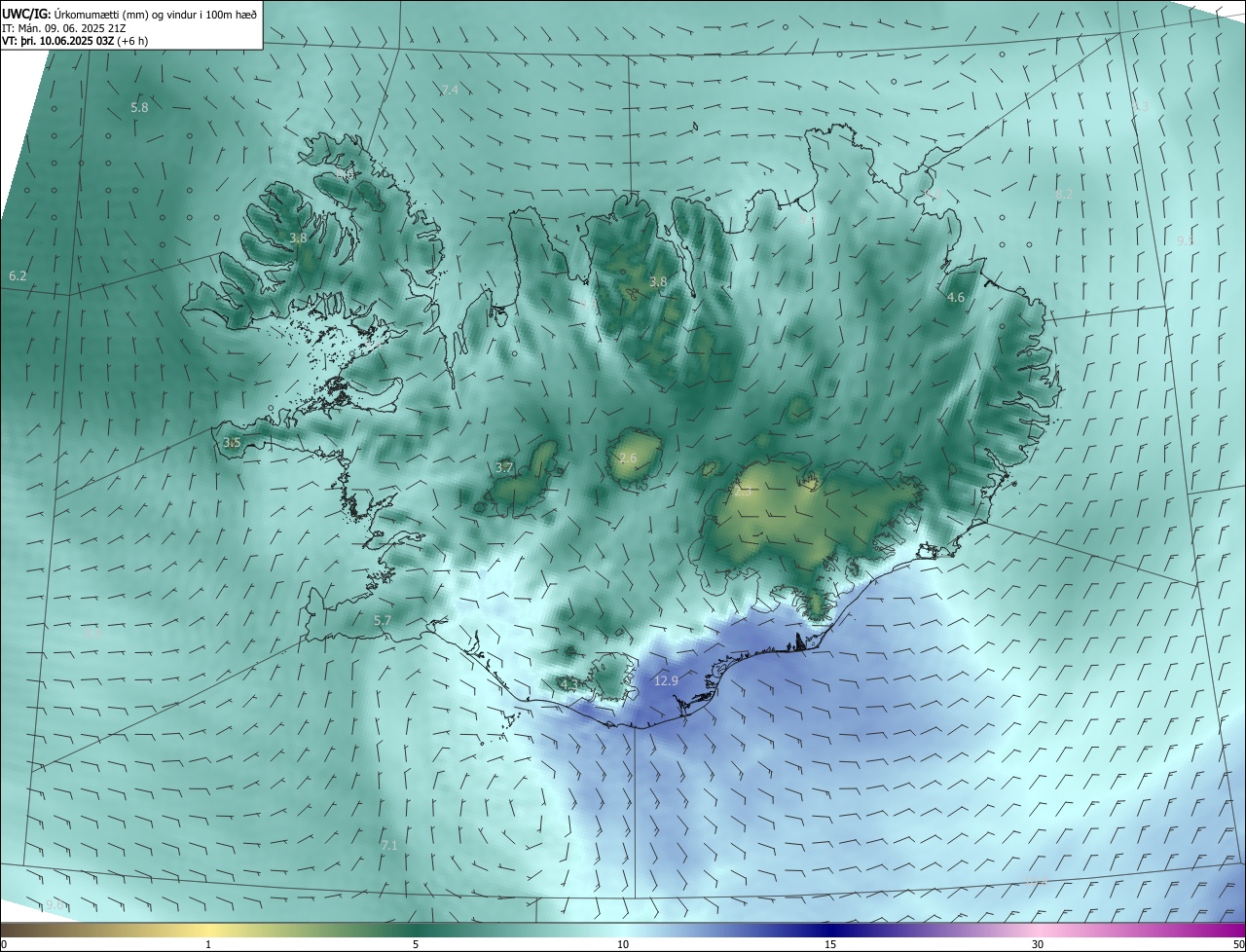Click the 'VT: þri. 10.06.2025 03Z (+6 h)' line
Screen dimensions: 1246x952
click(75, 42)
